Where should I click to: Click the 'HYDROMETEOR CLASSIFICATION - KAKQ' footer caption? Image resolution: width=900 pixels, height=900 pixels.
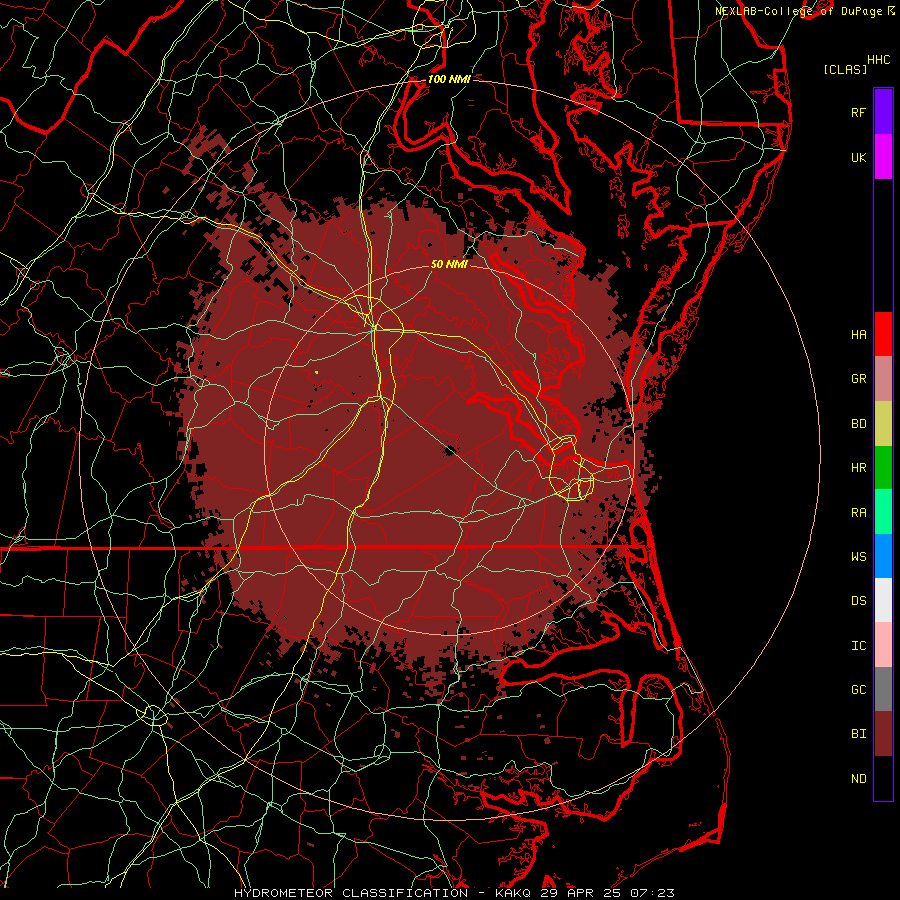click(383, 893)
